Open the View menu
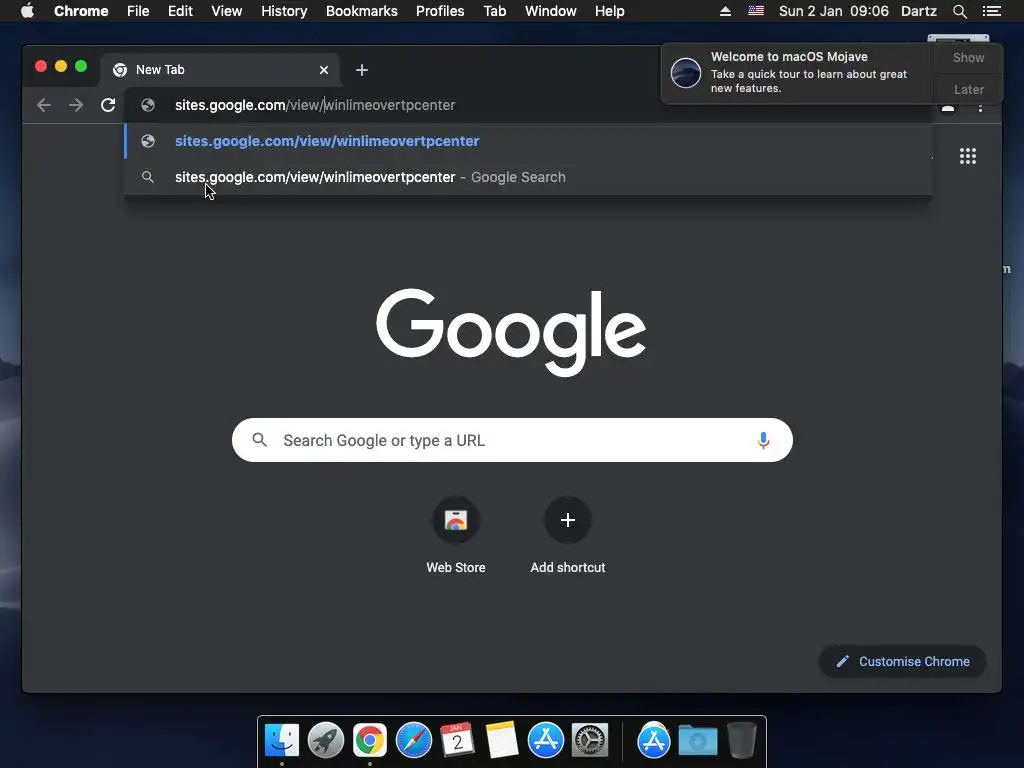 227,11
